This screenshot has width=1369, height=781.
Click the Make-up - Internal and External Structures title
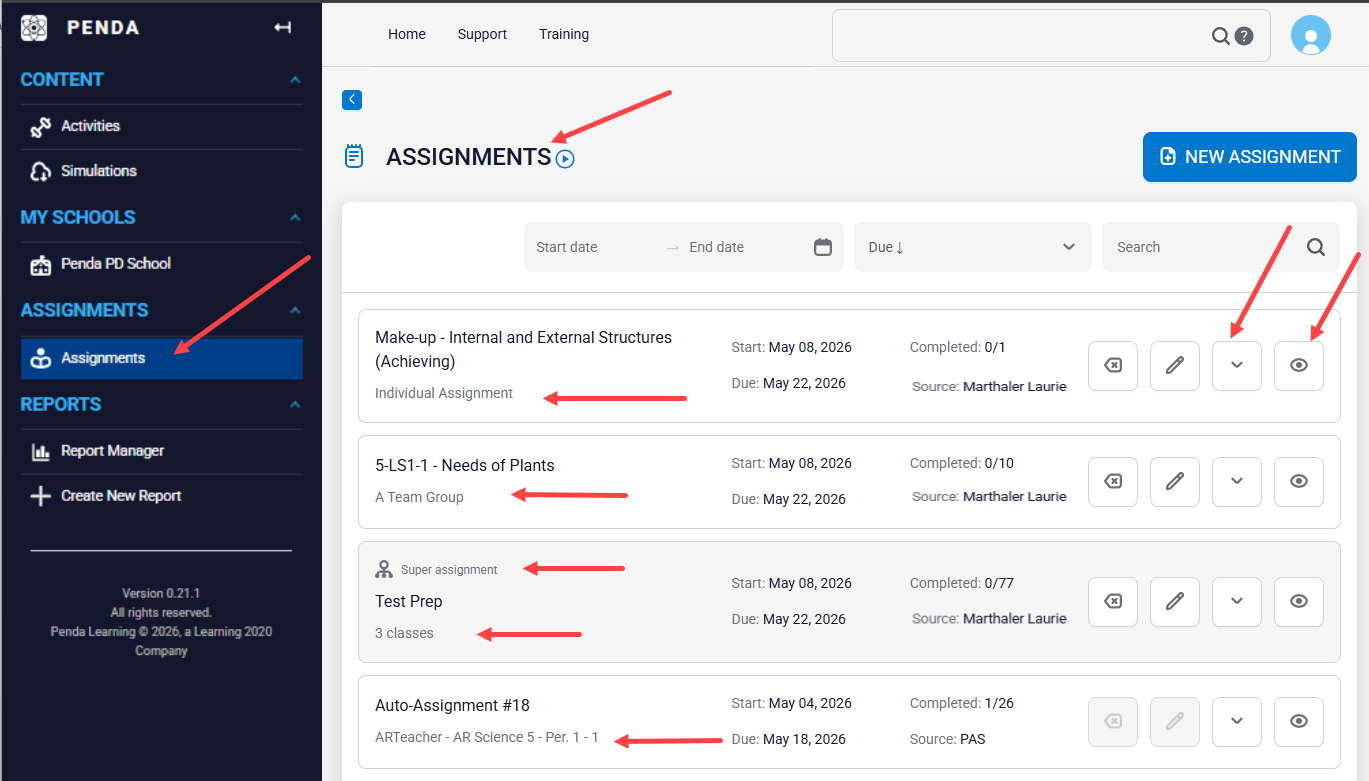point(524,349)
